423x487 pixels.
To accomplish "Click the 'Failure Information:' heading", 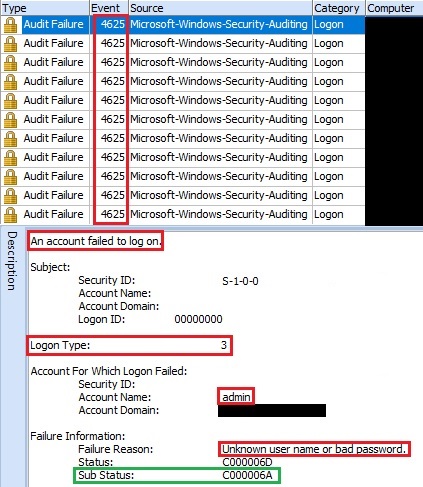I will 77,436.
